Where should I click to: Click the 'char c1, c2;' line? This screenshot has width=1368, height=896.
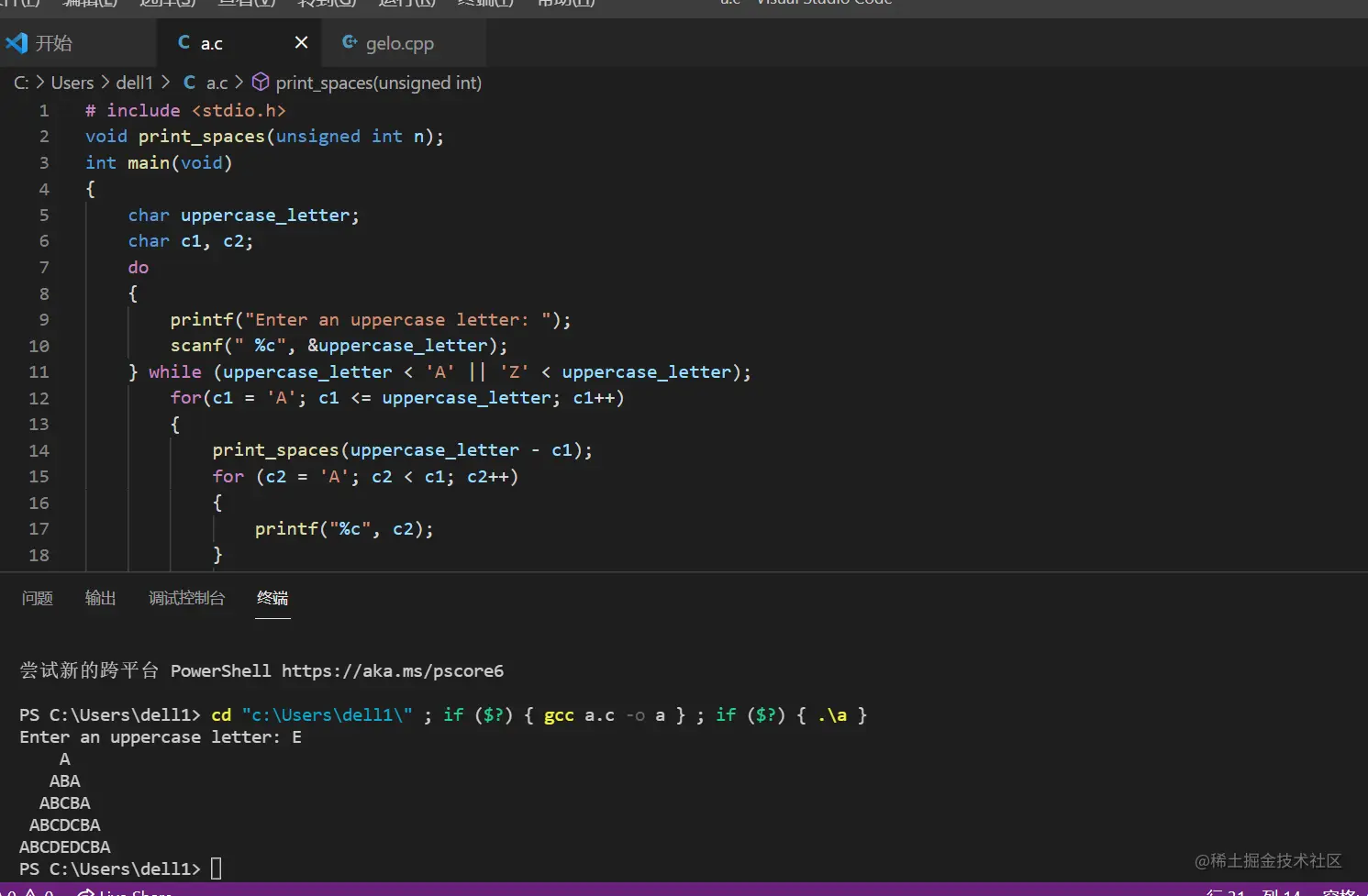[190, 240]
